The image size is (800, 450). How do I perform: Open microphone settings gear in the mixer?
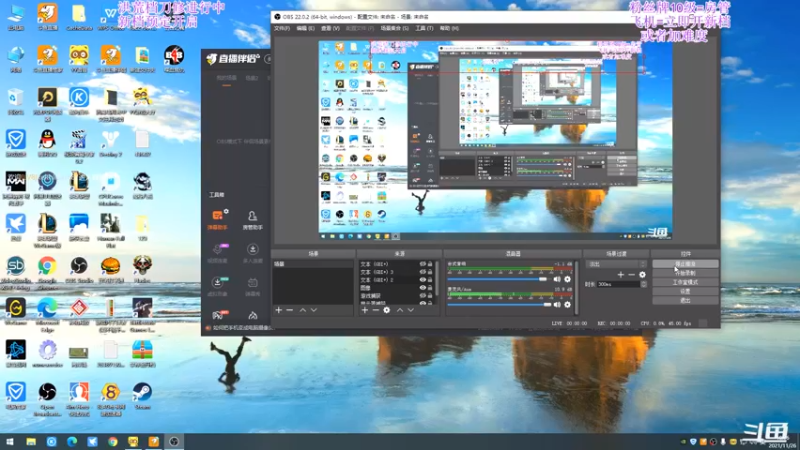point(567,305)
